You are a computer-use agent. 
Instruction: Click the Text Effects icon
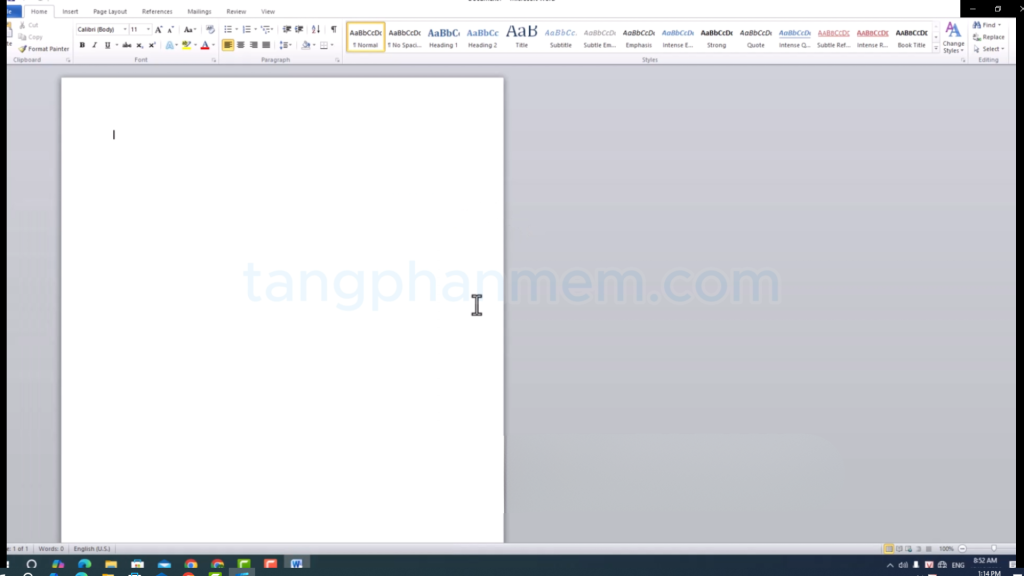click(x=169, y=45)
